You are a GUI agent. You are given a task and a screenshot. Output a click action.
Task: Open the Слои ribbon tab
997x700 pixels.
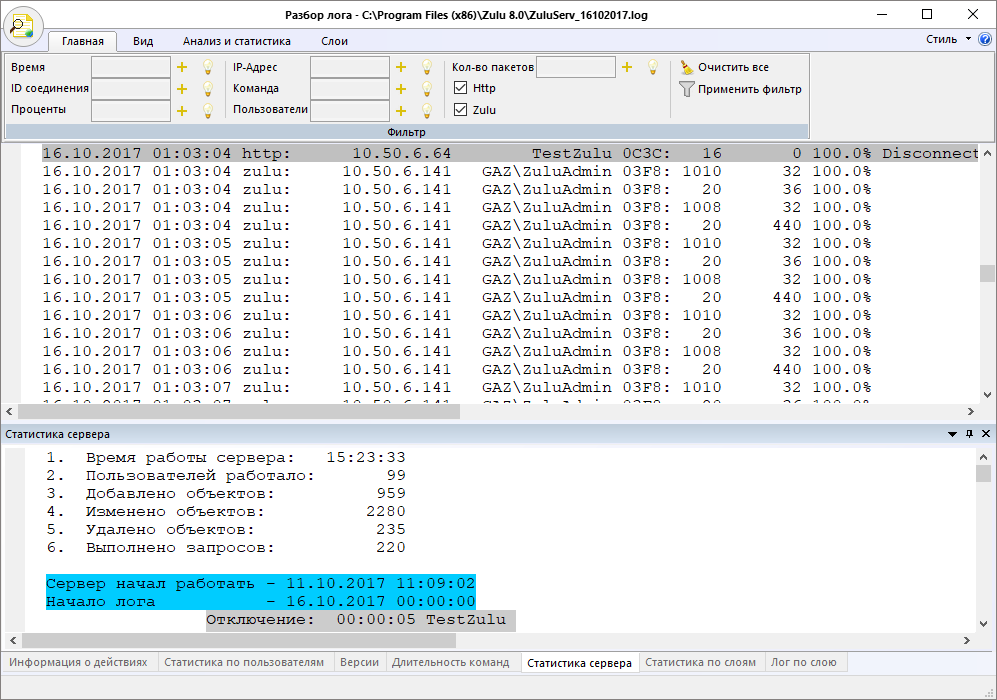click(x=334, y=41)
